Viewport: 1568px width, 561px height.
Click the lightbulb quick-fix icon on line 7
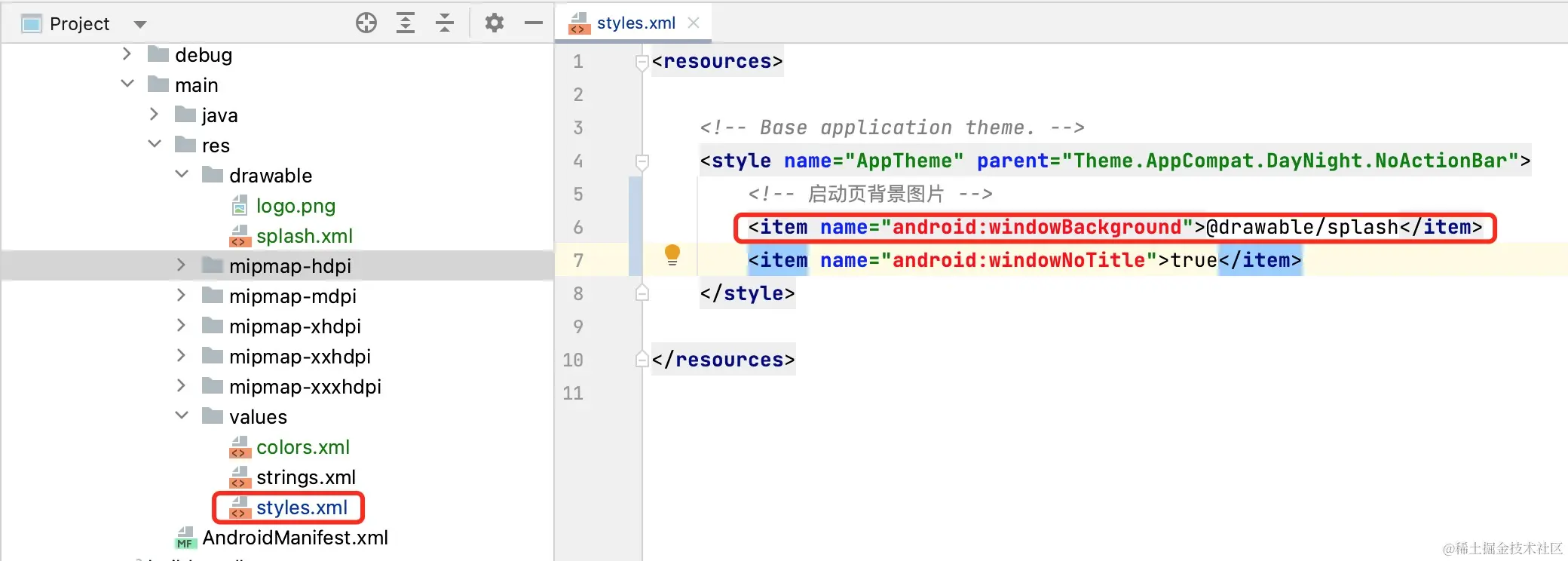(x=672, y=256)
